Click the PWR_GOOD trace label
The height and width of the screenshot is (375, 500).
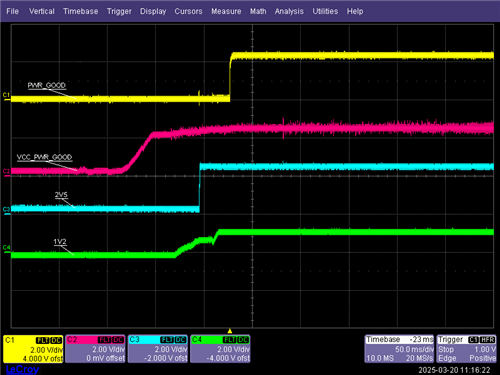pyautogui.click(x=46, y=85)
